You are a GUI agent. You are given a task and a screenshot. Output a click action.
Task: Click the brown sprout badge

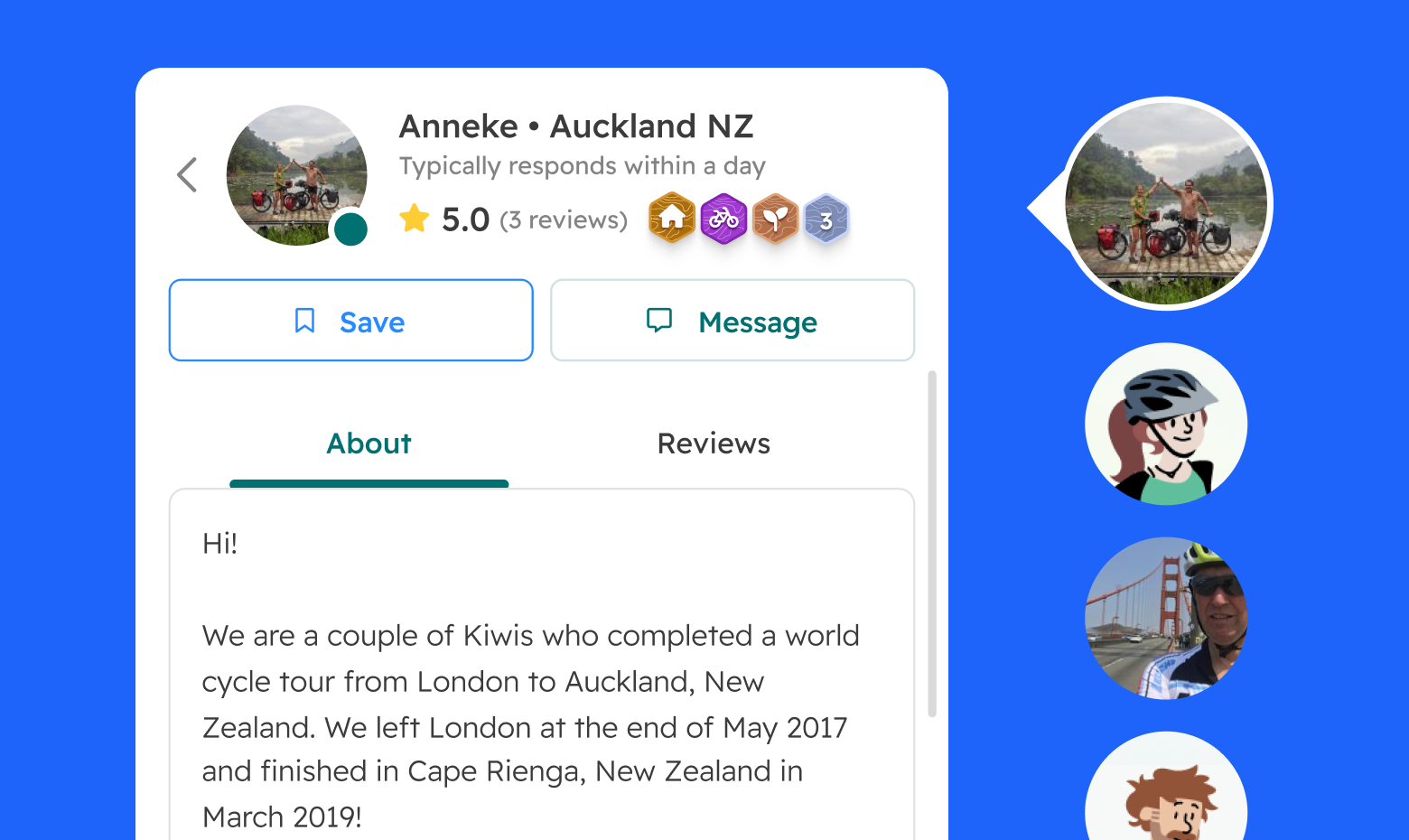click(x=775, y=219)
